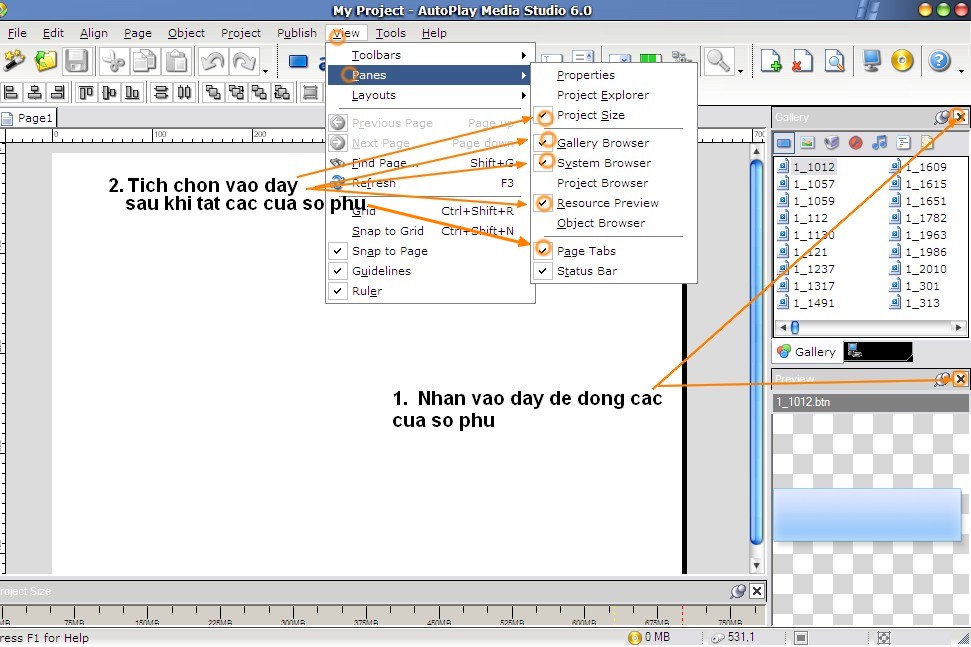The height and width of the screenshot is (647, 971).
Task: Open the Gallery tab at pane bottom
Action: pos(806,352)
